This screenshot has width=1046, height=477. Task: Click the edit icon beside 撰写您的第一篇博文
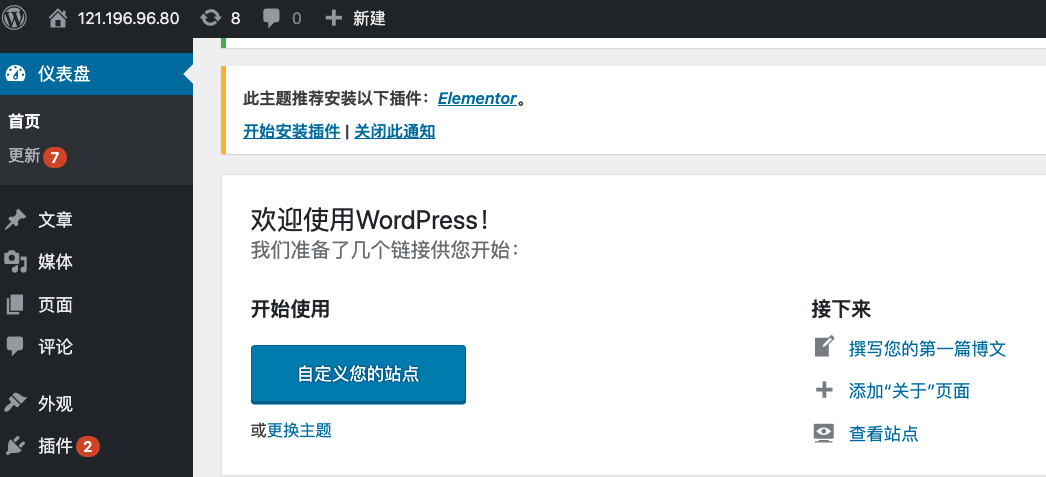point(825,348)
